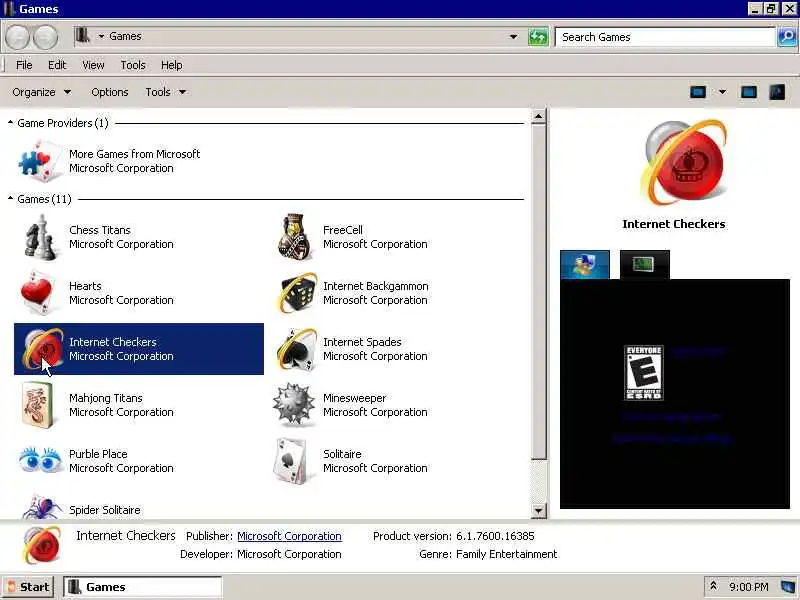Image resolution: width=800 pixels, height=600 pixels.
Task: Click the Purble Place name text
Action: [x=98, y=454]
